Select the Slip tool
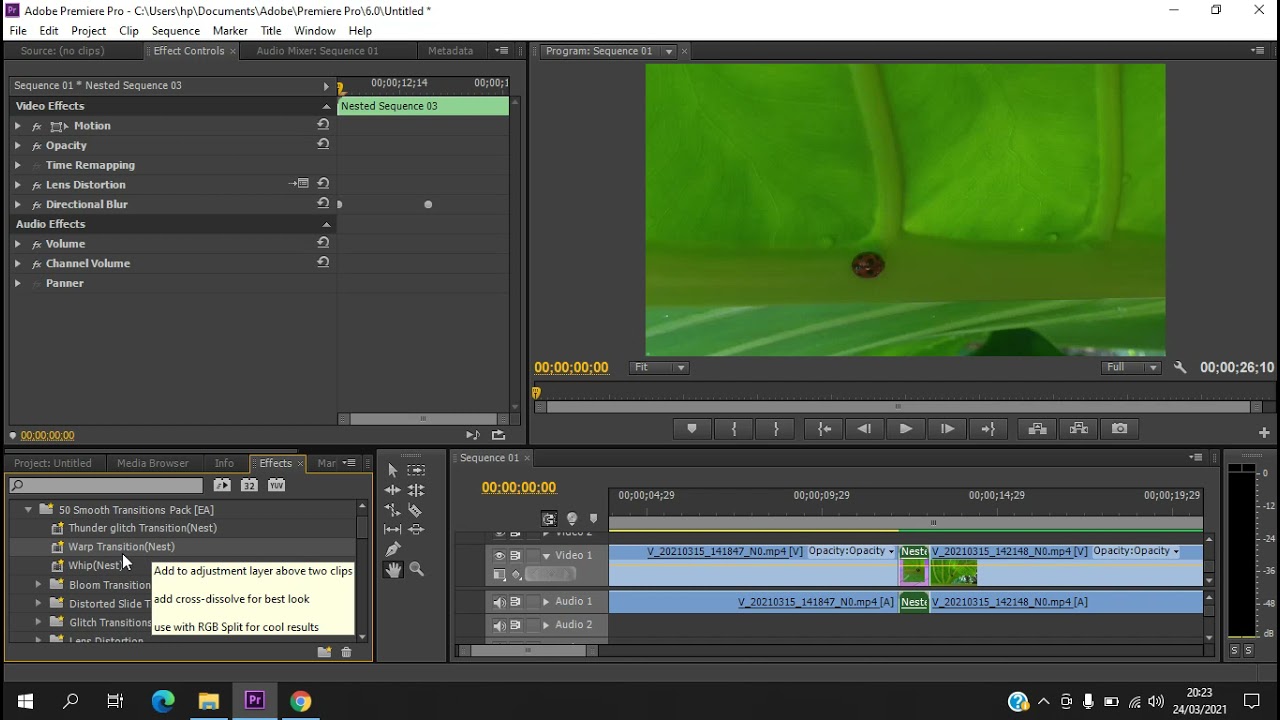Screen dimensions: 1280x720 (x=392, y=529)
